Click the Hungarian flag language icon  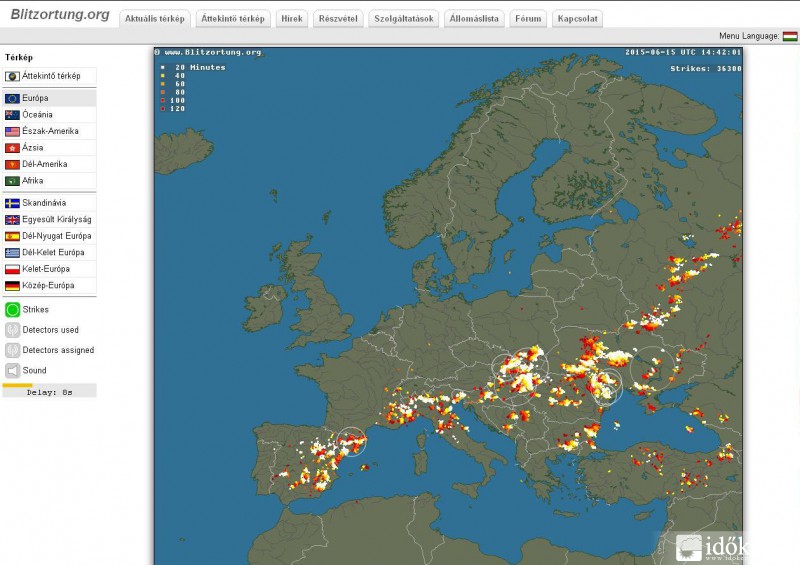tap(790, 36)
